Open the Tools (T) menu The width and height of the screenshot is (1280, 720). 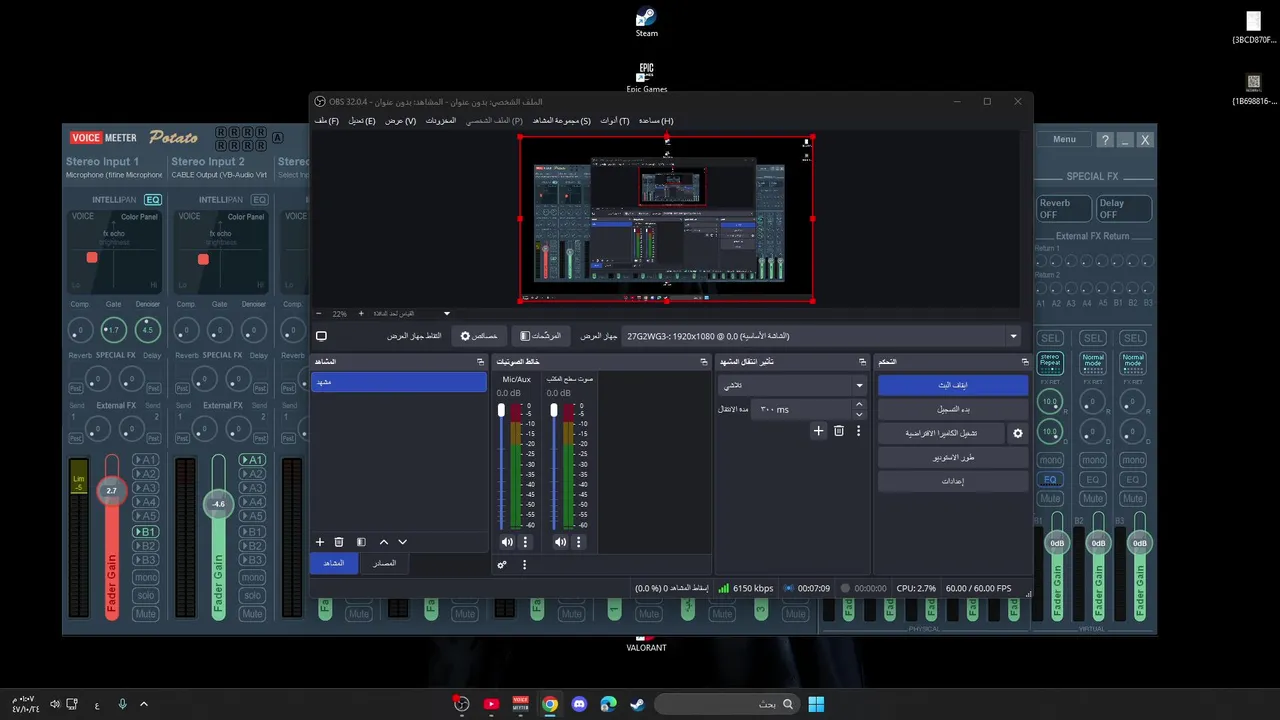point(615,121)
